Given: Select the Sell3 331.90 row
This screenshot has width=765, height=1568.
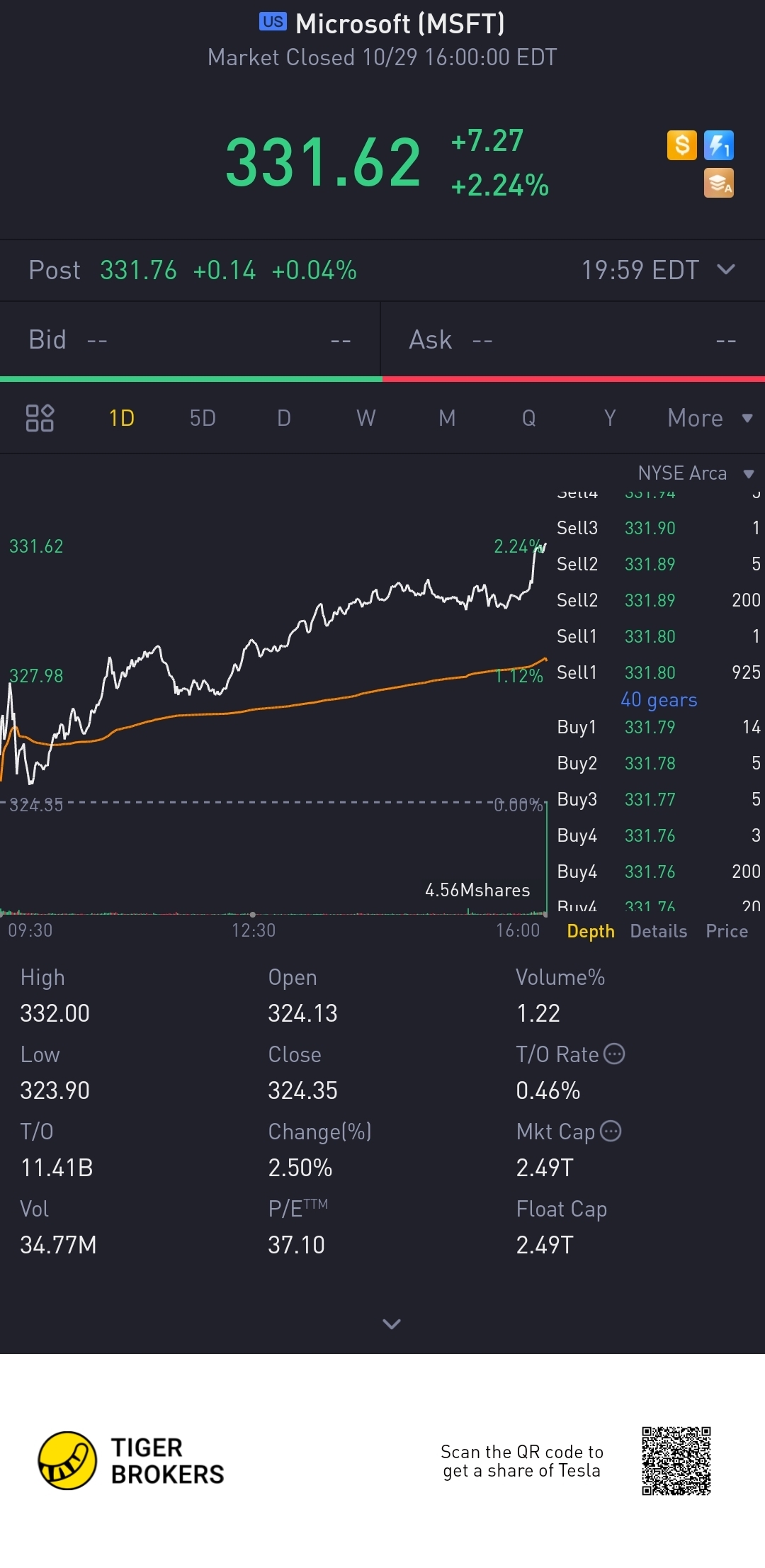Looking at the screenshot, I should coord(659,528).
